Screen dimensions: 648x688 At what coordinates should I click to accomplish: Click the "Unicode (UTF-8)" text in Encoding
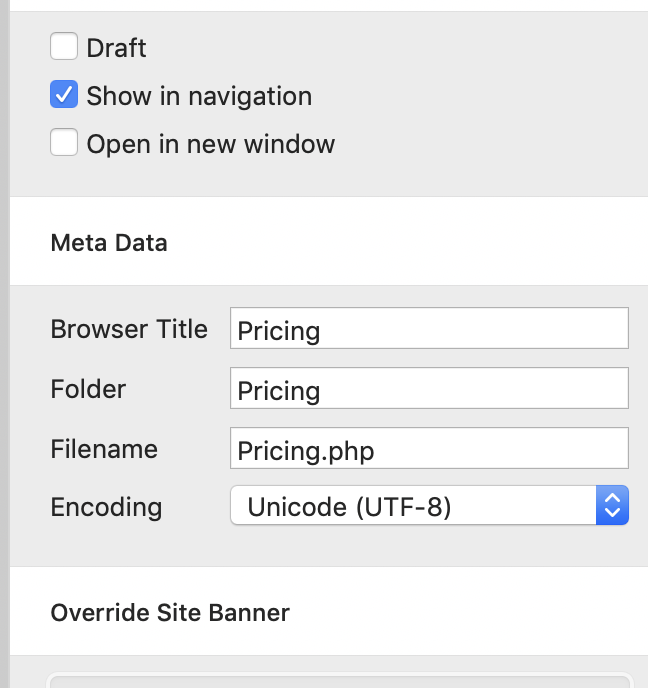click(x=349, y=507)
